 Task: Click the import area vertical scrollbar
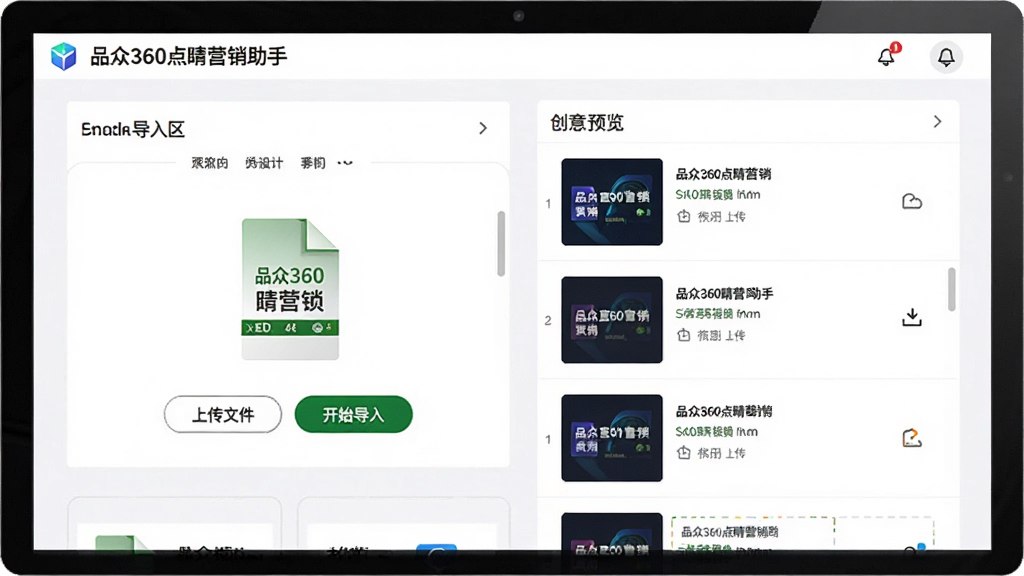click(501, 244)
